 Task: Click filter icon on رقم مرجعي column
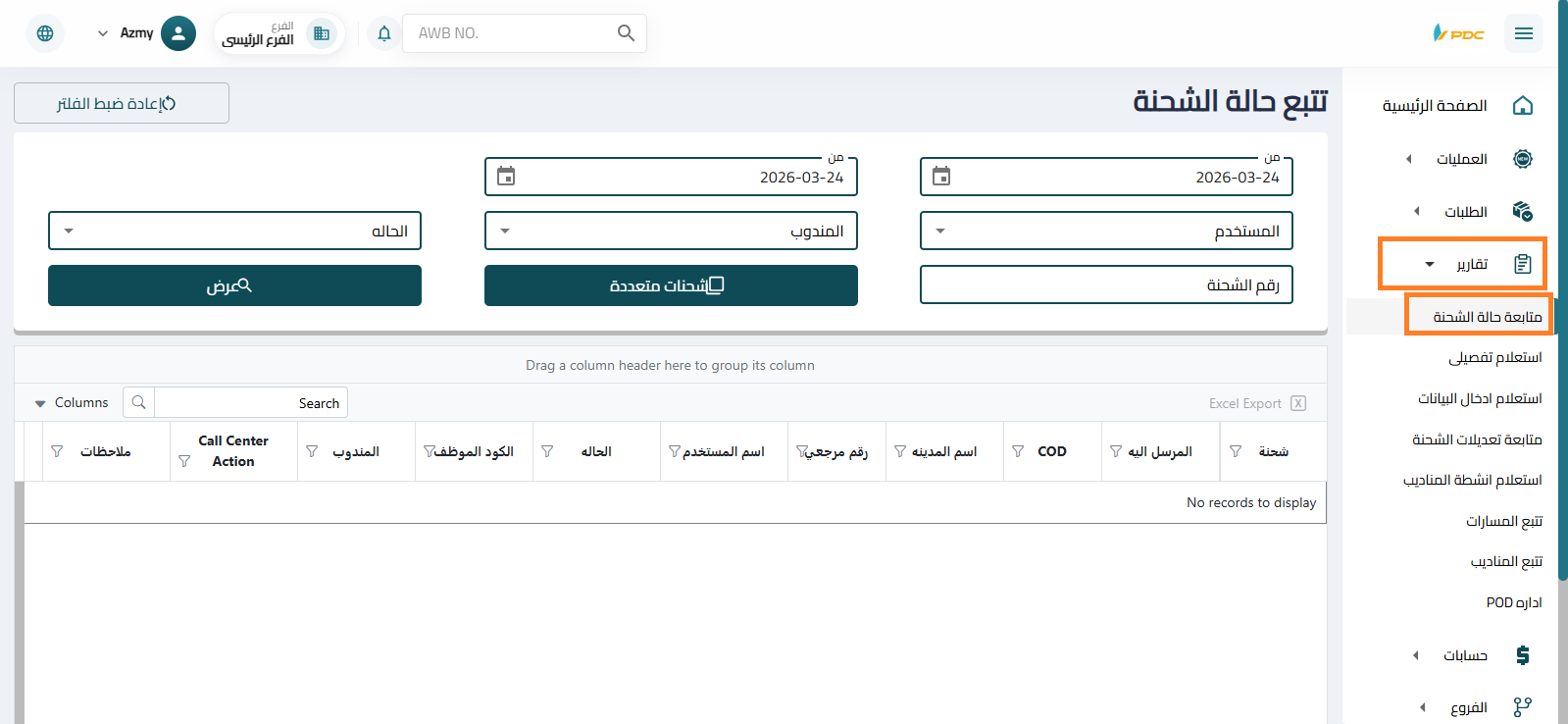tap(802, 451)
